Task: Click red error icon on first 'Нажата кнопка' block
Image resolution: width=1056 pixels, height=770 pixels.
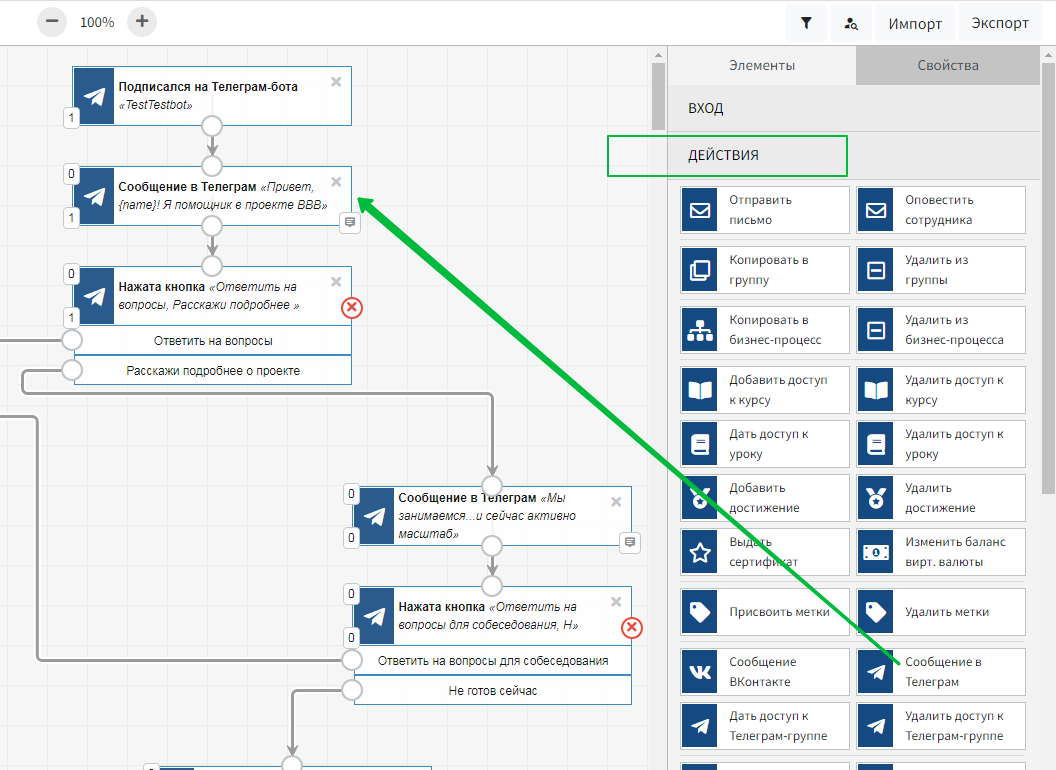Action: 352,308
